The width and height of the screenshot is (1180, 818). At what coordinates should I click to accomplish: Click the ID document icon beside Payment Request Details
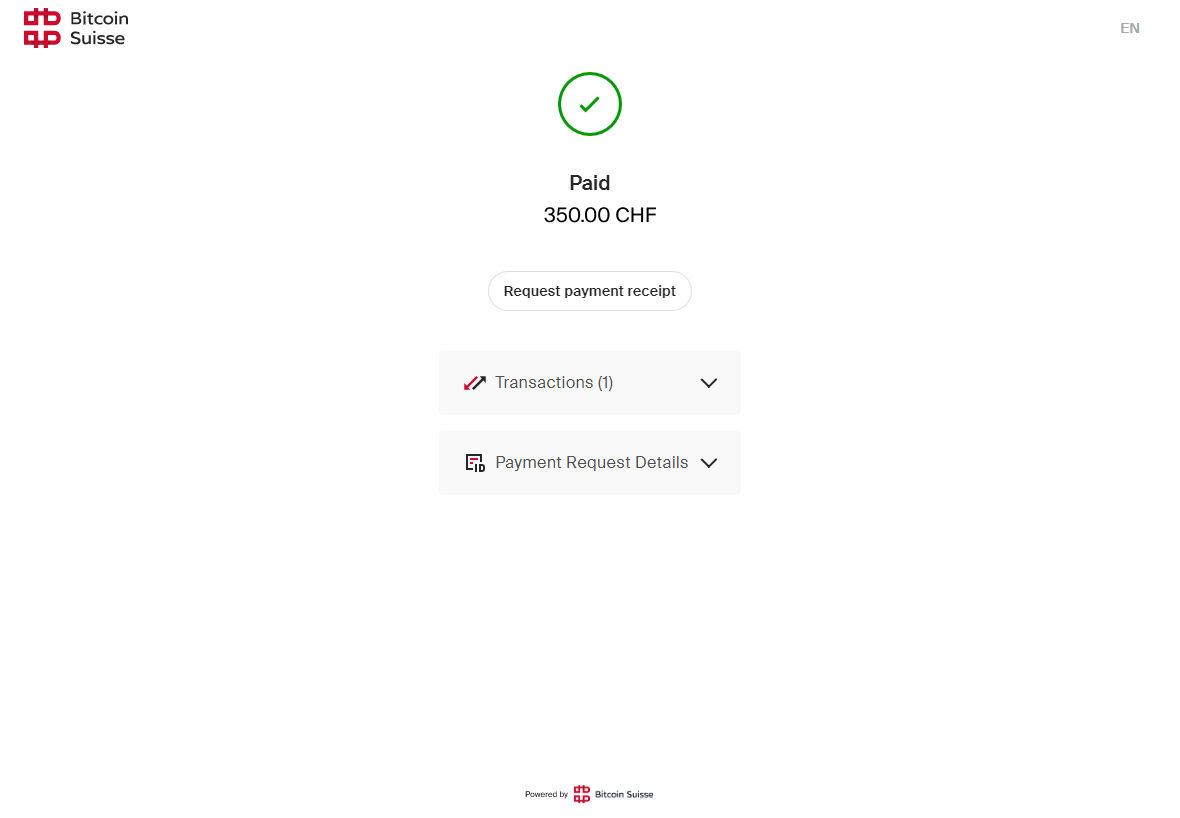pyautogui.click(x=474, y=462)
